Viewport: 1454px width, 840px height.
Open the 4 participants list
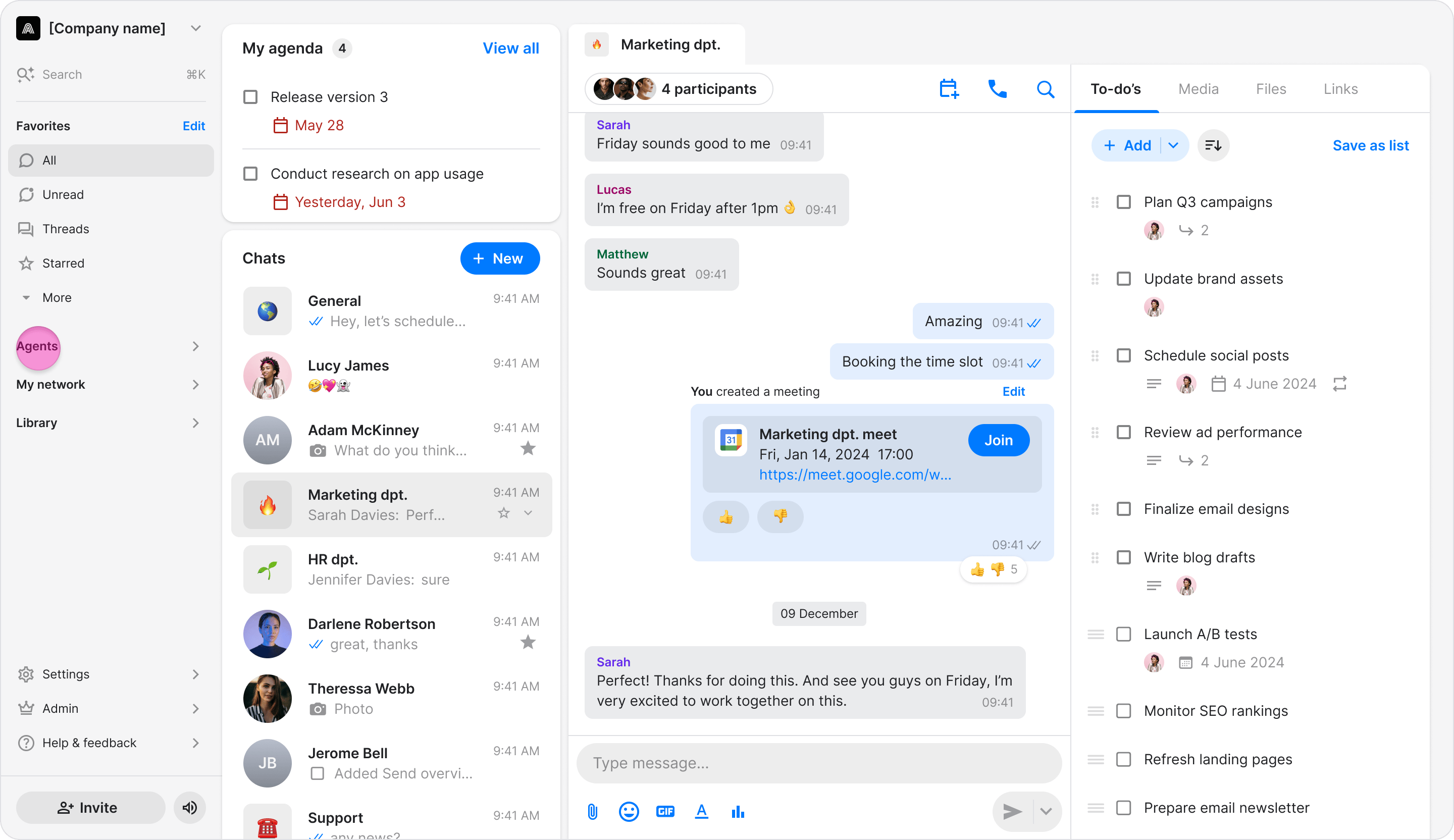pyautogui.click(x=679, y=89)
